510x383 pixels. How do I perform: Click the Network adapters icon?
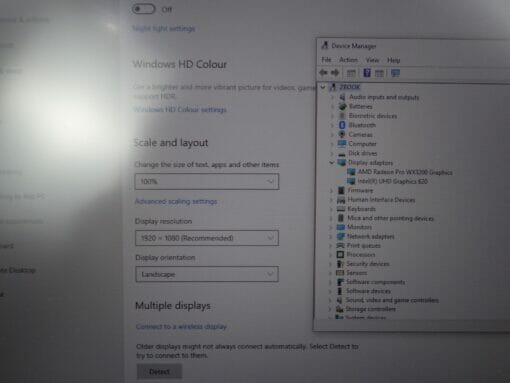point(340,236)
